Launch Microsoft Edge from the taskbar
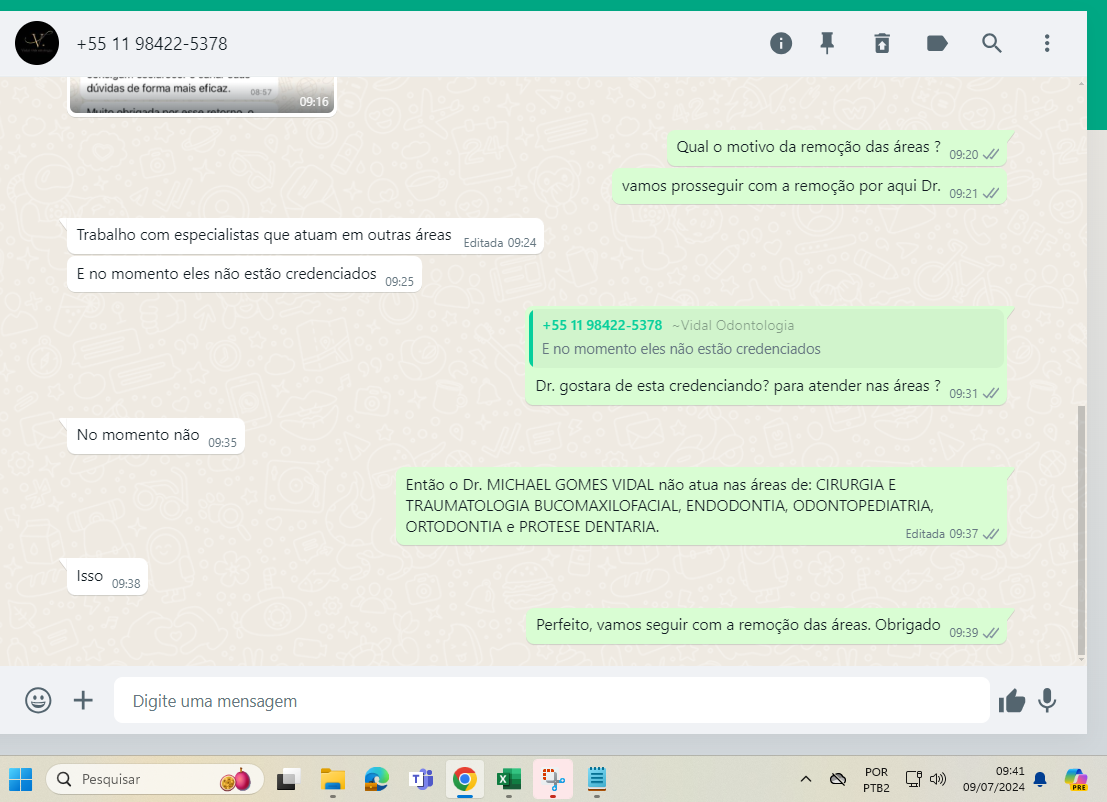1107x802 pixels. 376,779
